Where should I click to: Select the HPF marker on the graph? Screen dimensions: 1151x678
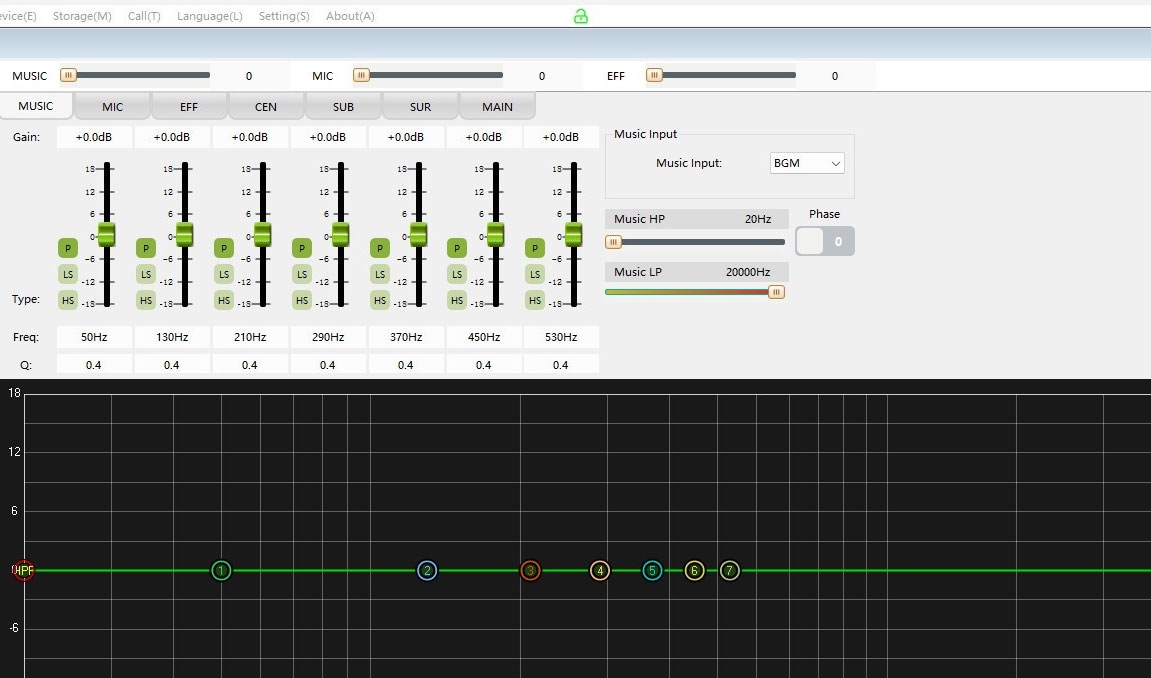[22, 570]
